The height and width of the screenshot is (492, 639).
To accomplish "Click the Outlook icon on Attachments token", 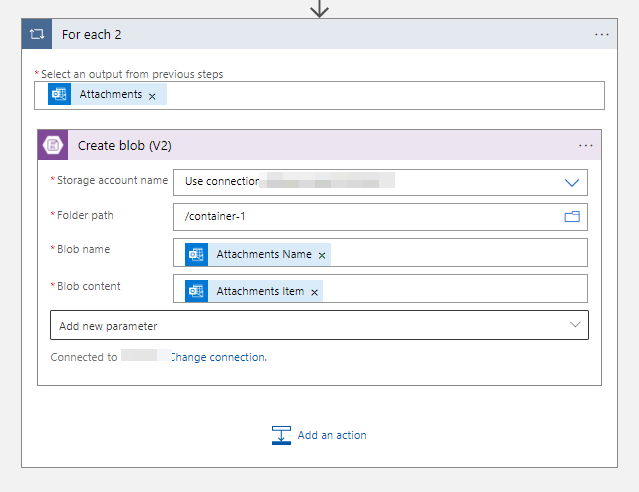I will click(59, 95).
